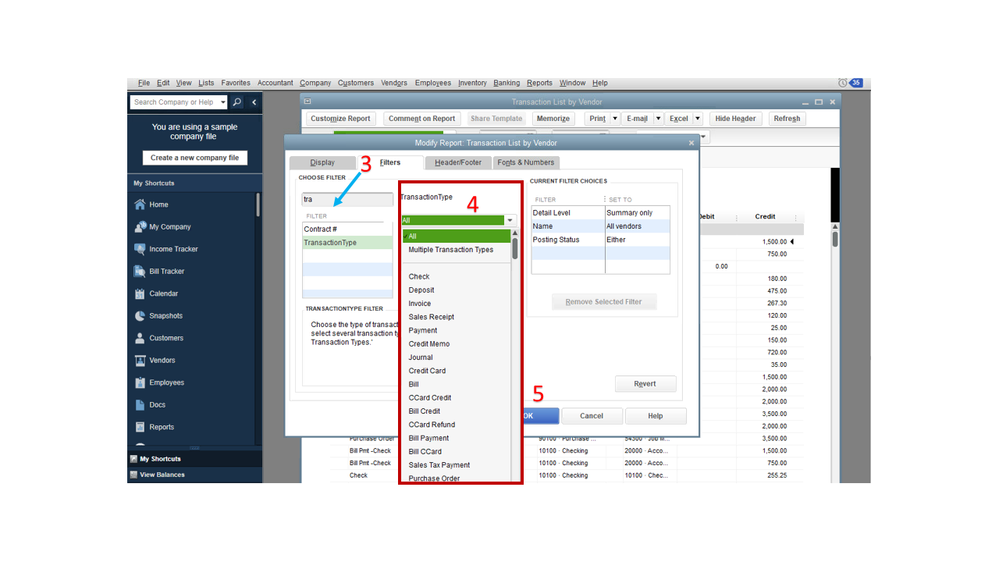This screenshot has width=999, height=562.
Task: Select Contract # in the filter list
Action: click(x=347, y=229)
